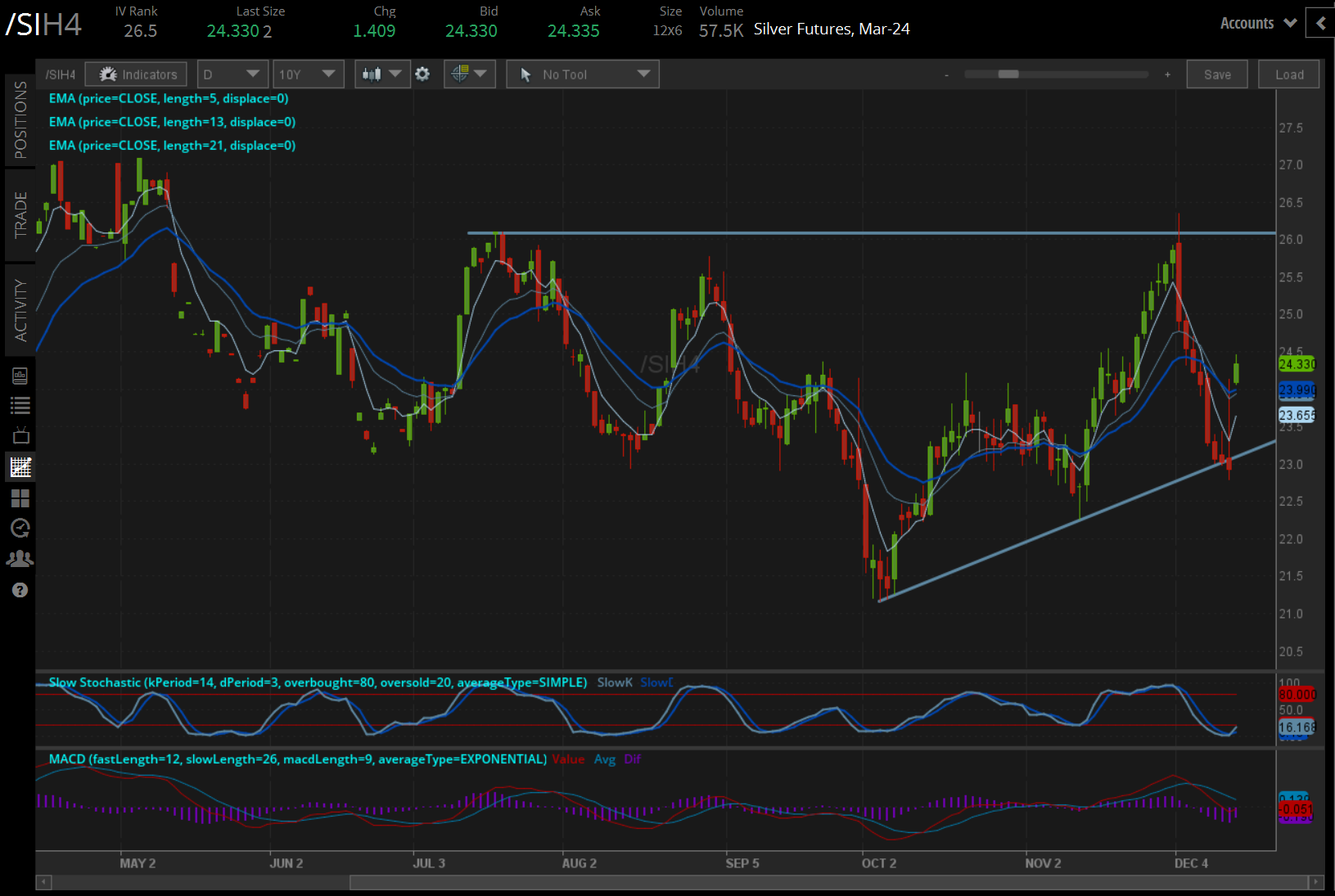Viewport: 1335px width, 896px height.
Task: Collapse the panel with the left chevron
Action: tap(1320, 24)
